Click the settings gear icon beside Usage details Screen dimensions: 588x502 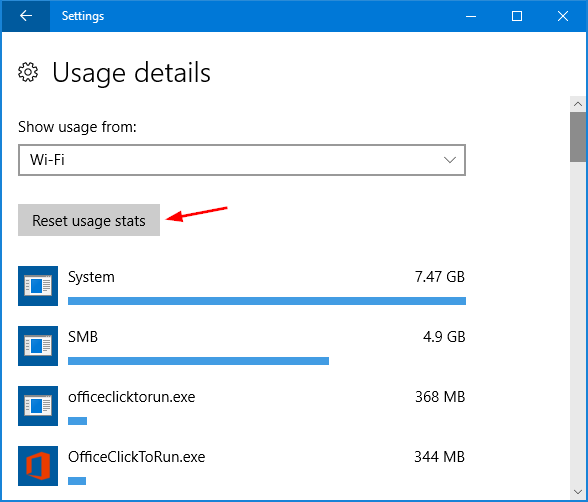[x=28, y=72]
